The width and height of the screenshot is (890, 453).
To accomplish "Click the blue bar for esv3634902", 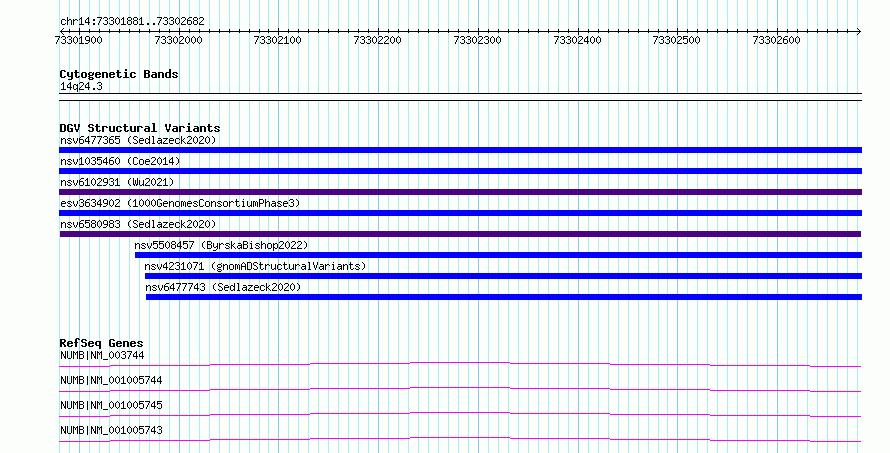I will [460, 213].
